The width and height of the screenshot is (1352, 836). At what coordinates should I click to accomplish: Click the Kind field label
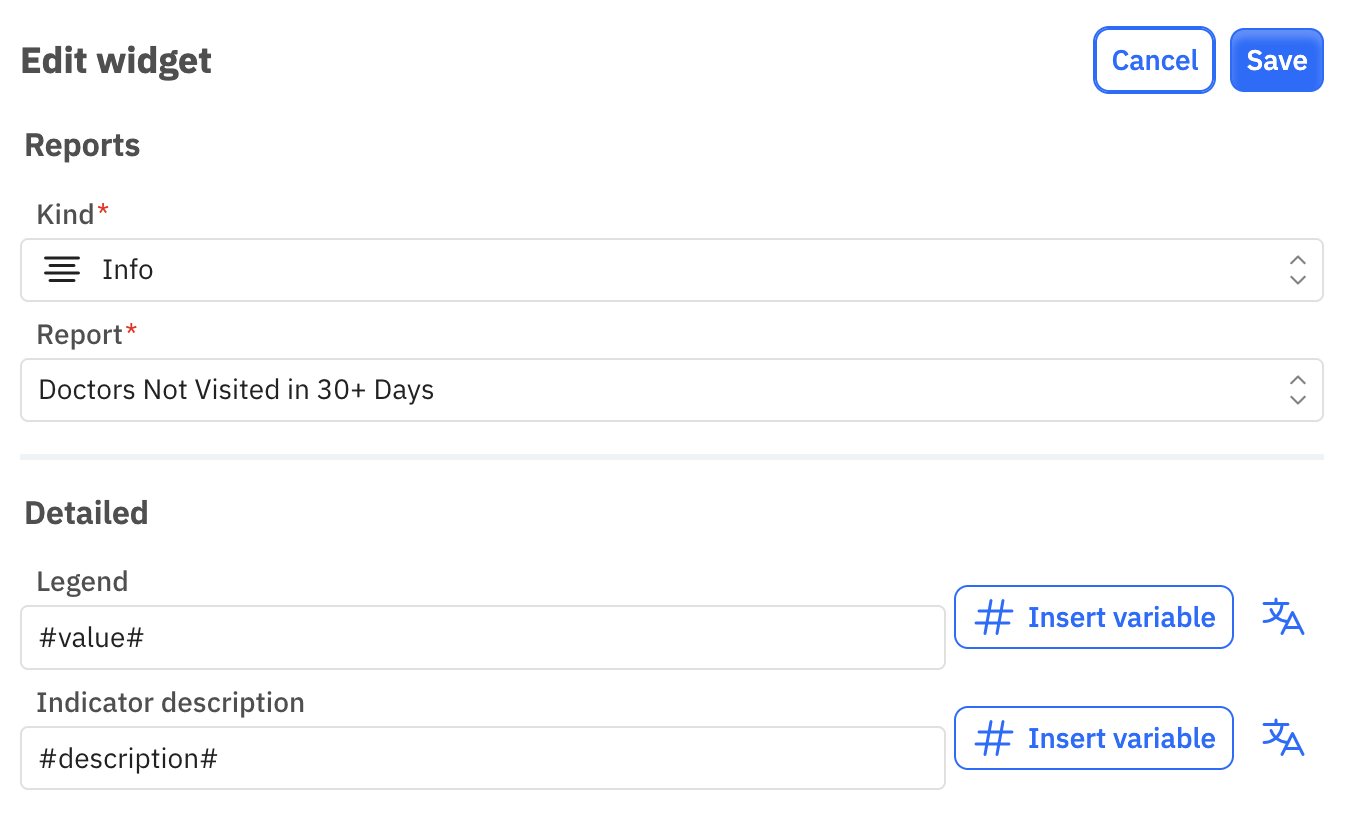click(x=66, y=214)
